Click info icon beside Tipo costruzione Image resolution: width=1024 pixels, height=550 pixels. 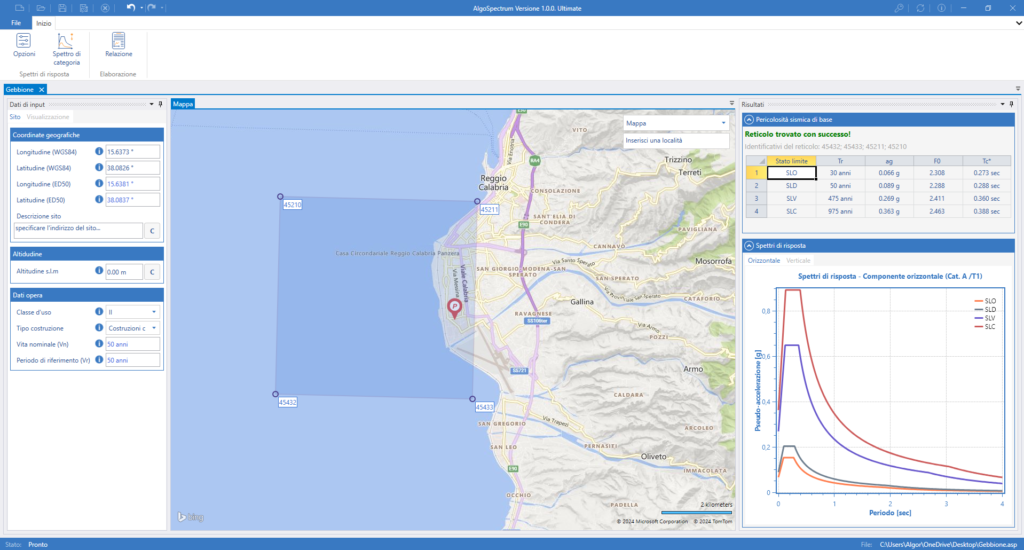click(x=99, y=328)
